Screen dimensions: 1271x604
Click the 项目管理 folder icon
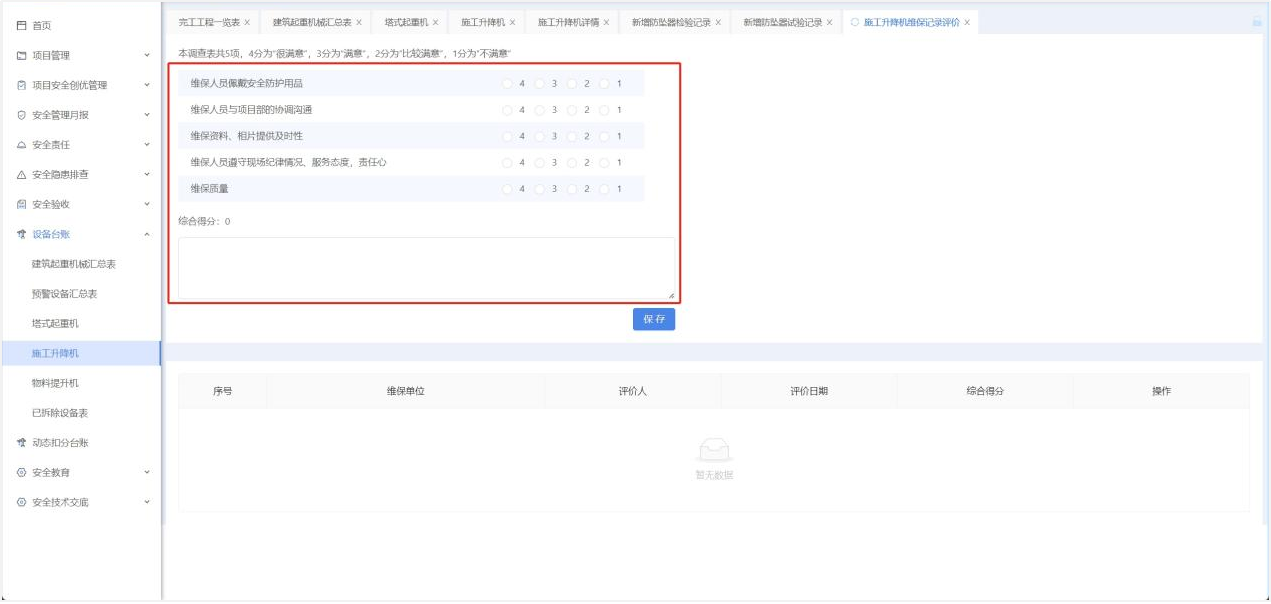coord(22,56)
